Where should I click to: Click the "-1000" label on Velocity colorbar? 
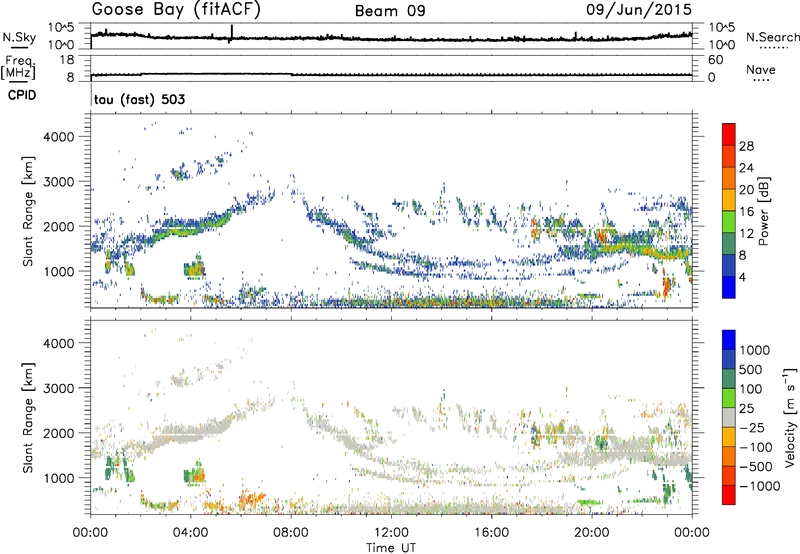[x=759, y=486]
